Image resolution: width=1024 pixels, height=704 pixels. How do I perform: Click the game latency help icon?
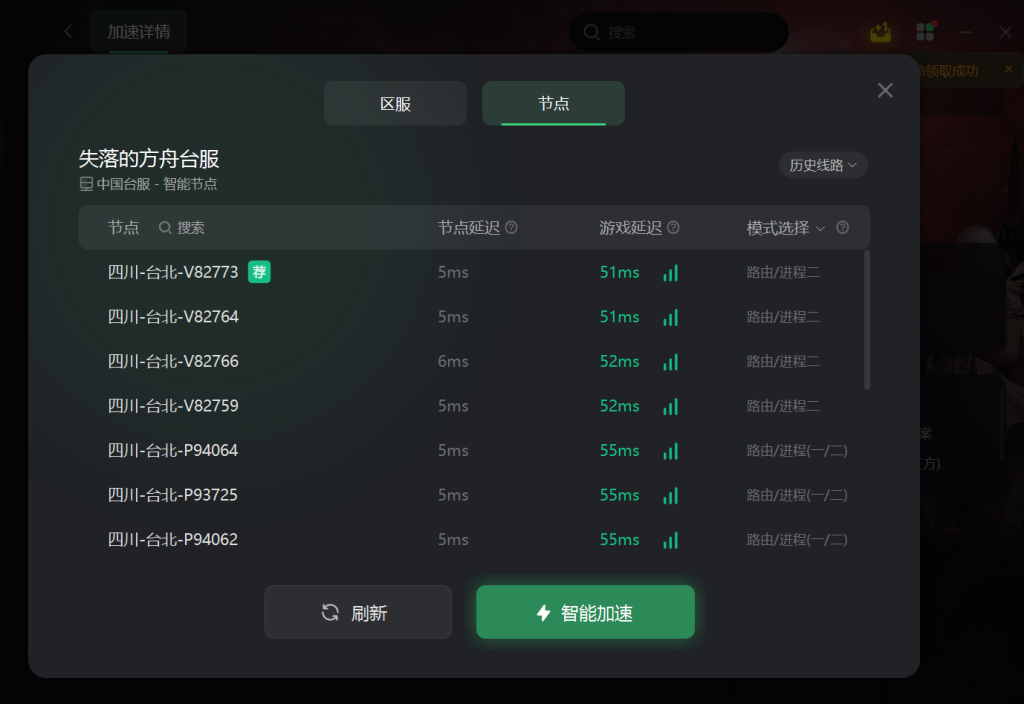(x=673, y=227)
